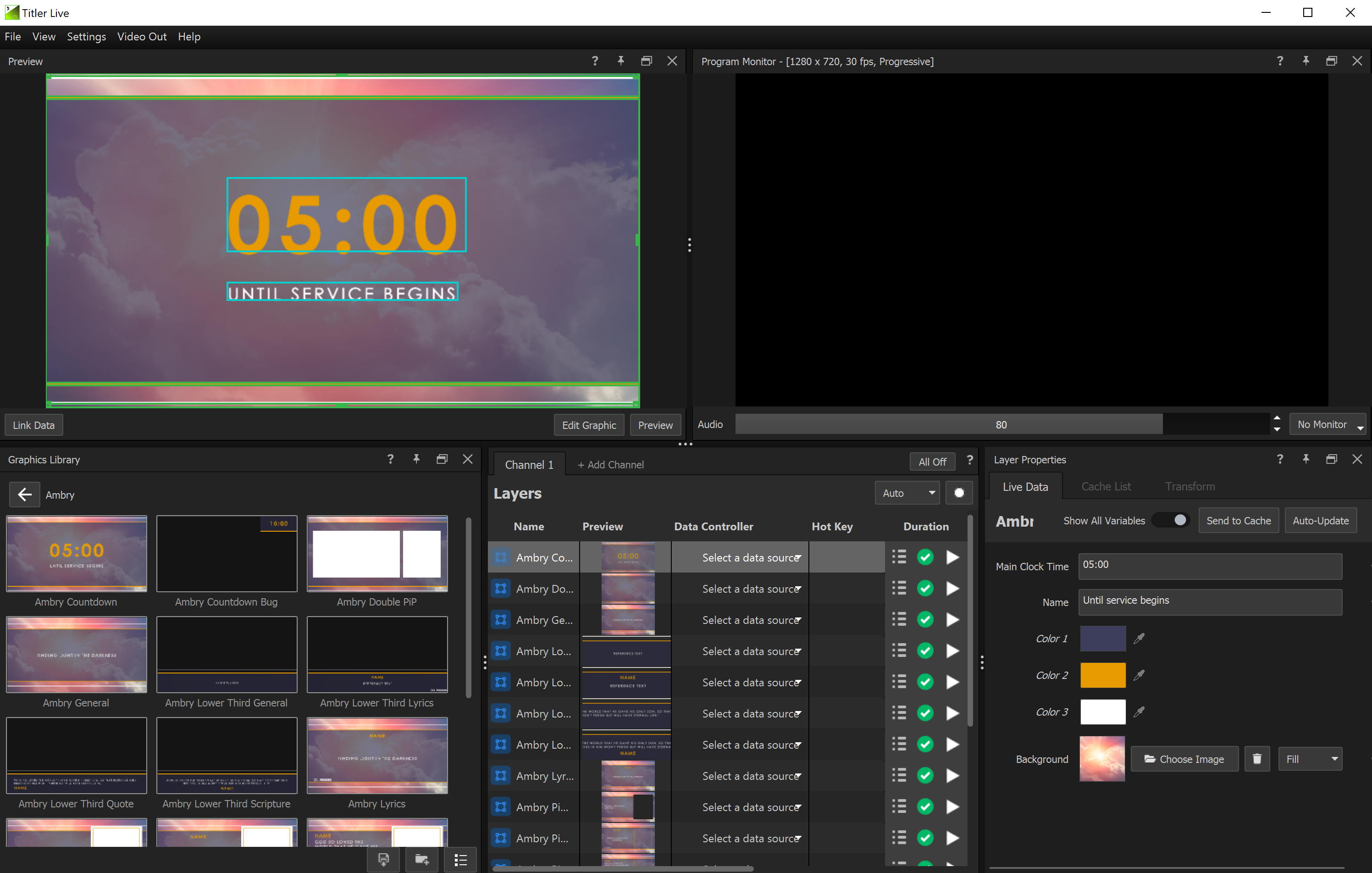Disable the green checkmark on Ambry Lyrics layer
The height and width of the screenshot is (873, 1372).
[925, 776]
